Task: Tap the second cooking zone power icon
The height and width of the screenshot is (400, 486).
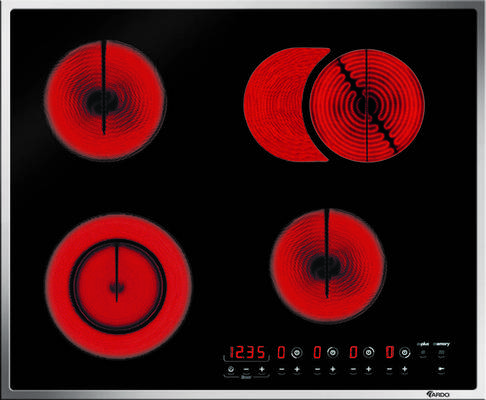Action: 332,352
